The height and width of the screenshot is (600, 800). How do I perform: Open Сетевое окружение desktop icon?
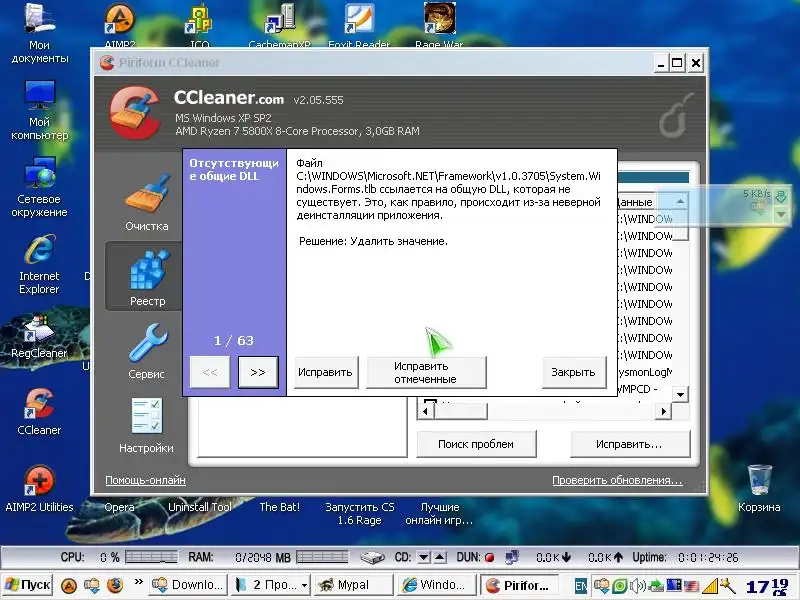(x=40, y=187)
